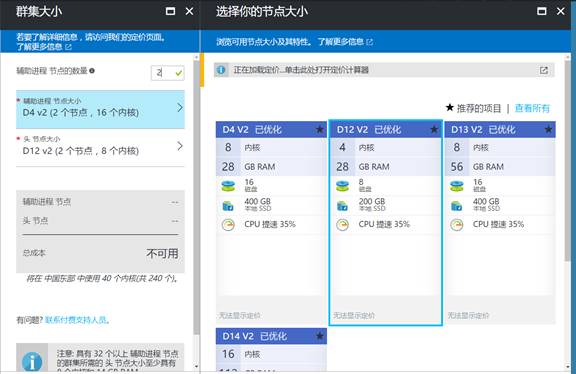
Task: Click 头 节点 row in cost summary
Action: pyautogui.click(x=100, y=221)
